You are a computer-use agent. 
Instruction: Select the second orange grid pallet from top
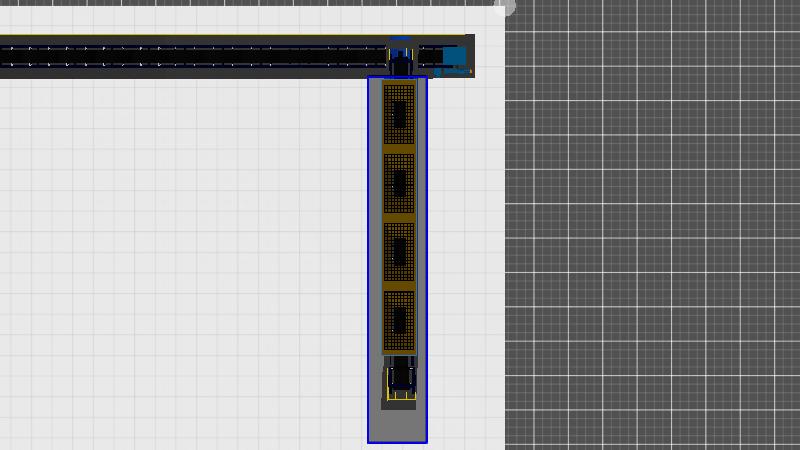coord(399,184)
